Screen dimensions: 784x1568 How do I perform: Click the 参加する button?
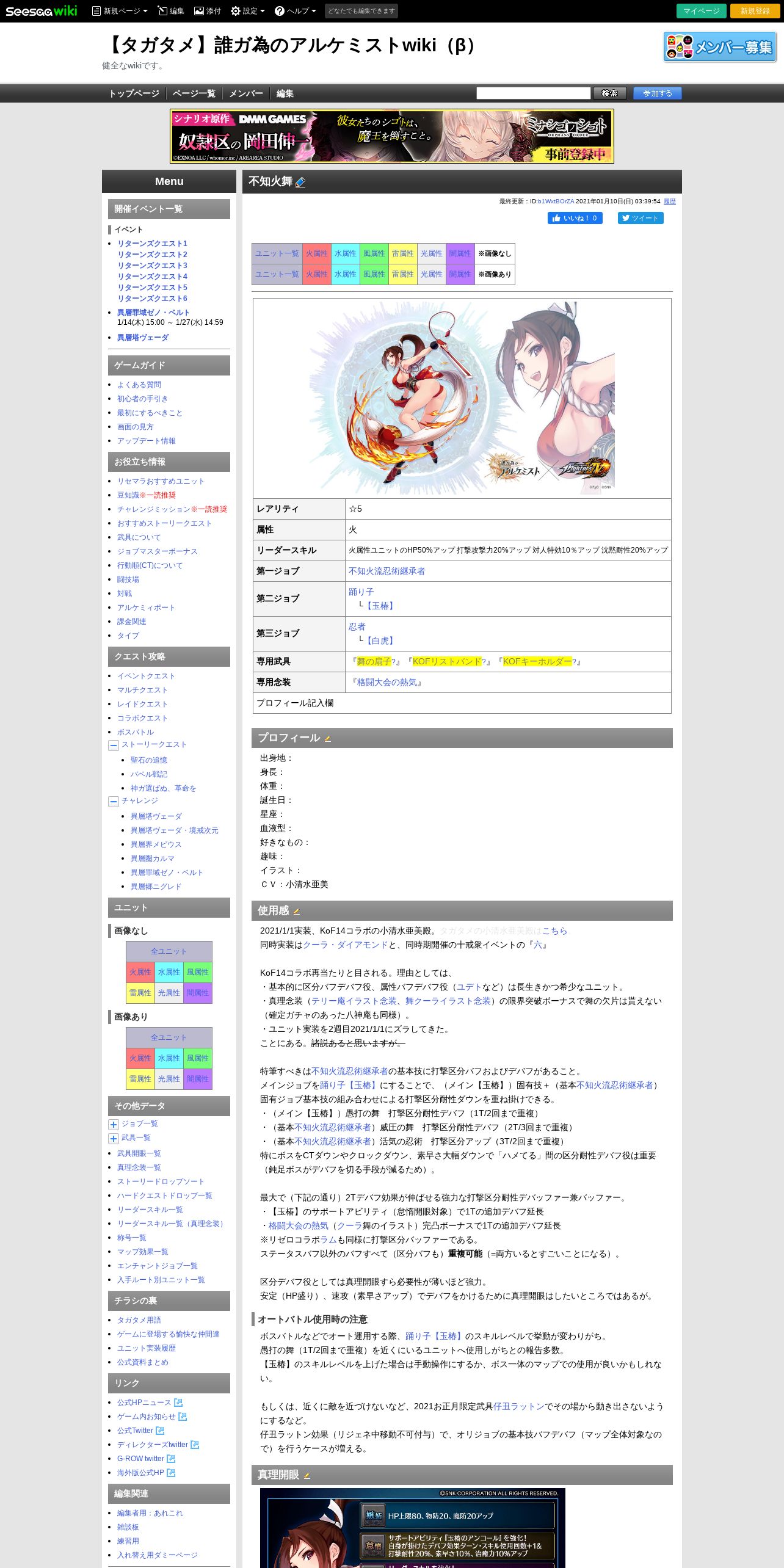click(x=658, y=93)
